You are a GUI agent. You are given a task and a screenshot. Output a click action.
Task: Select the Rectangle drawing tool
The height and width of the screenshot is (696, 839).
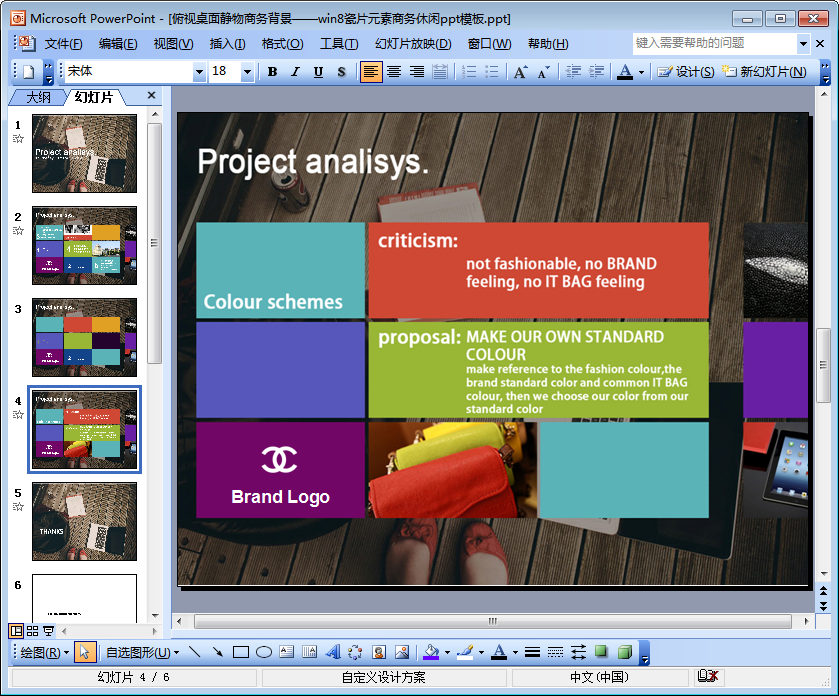(241, 652)
